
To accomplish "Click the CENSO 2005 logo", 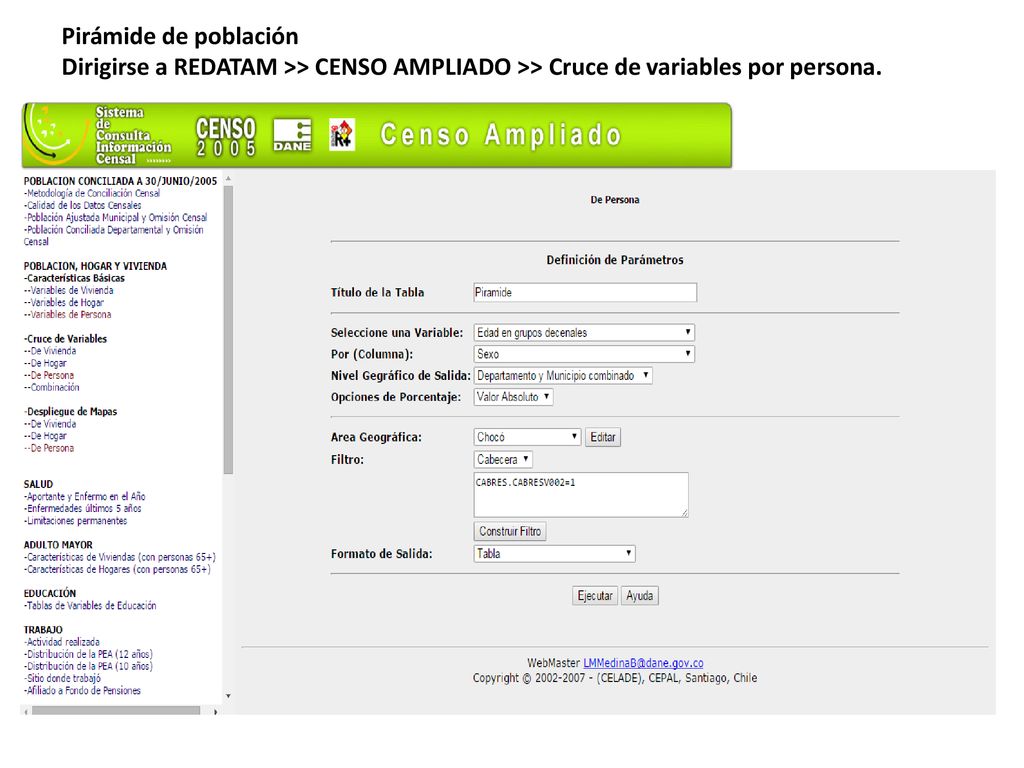I will 226,137.
